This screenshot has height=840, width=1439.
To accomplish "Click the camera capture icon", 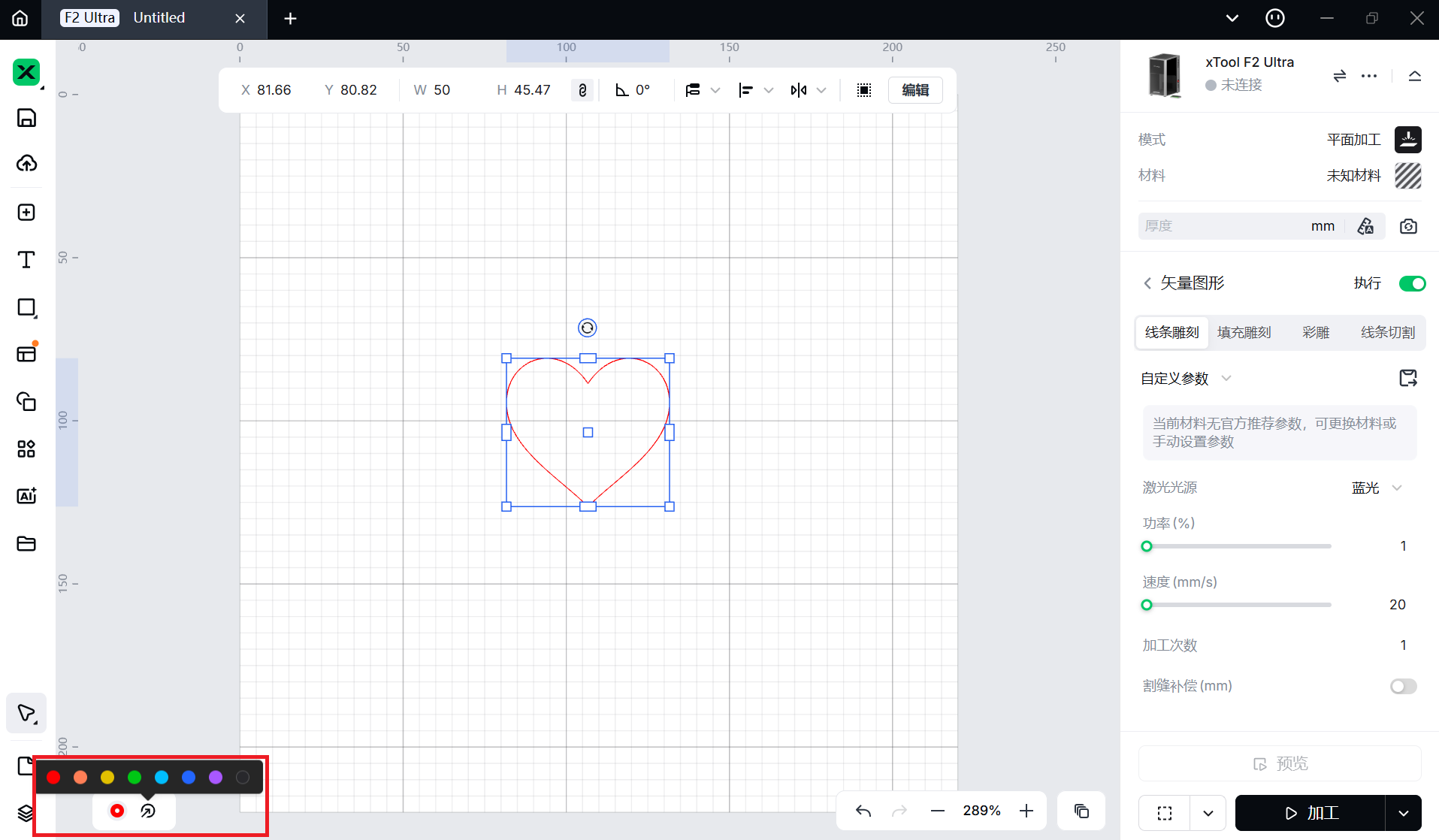I will pos(1408,226).
